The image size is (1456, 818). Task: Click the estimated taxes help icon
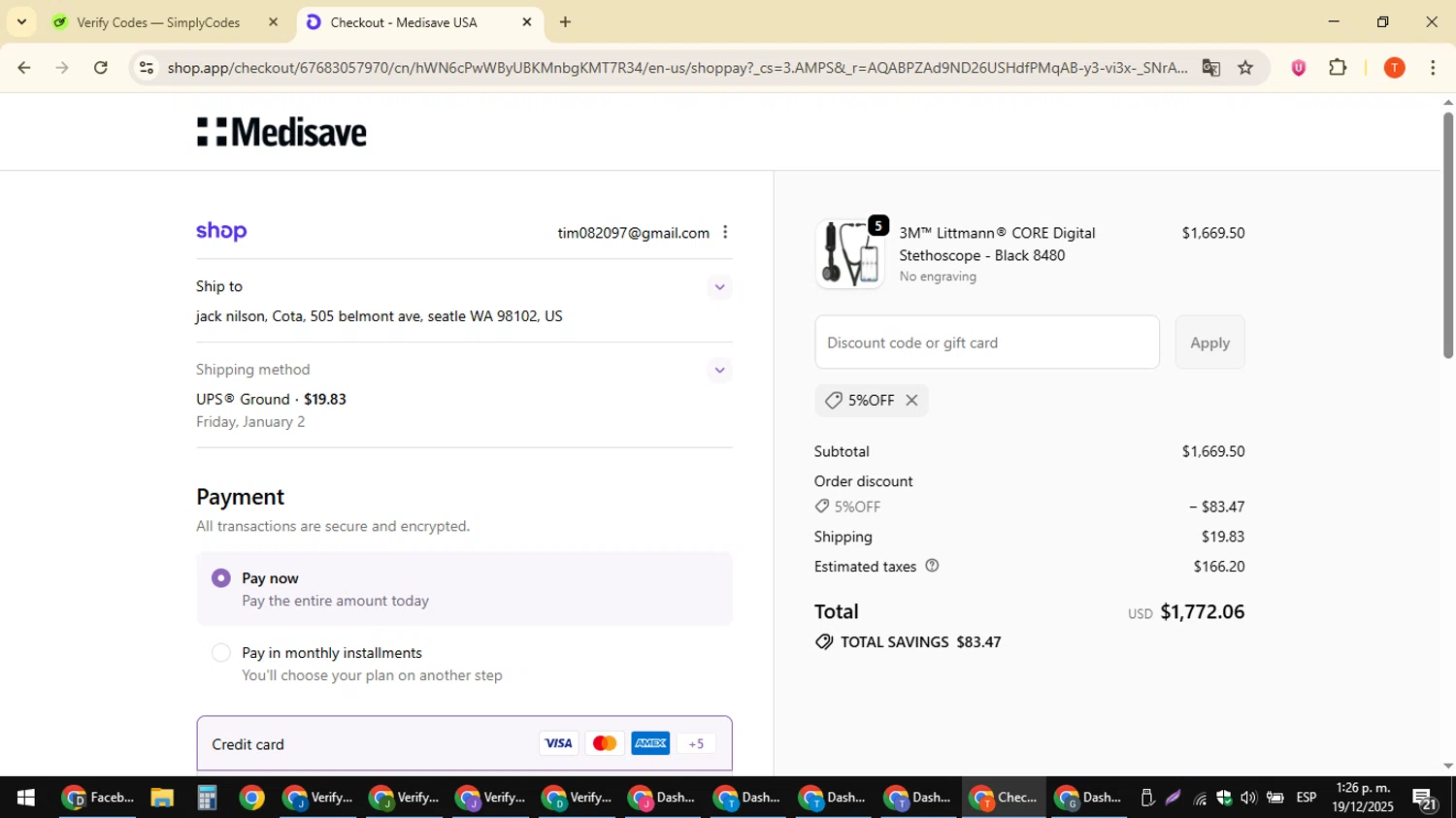[932, 566]
